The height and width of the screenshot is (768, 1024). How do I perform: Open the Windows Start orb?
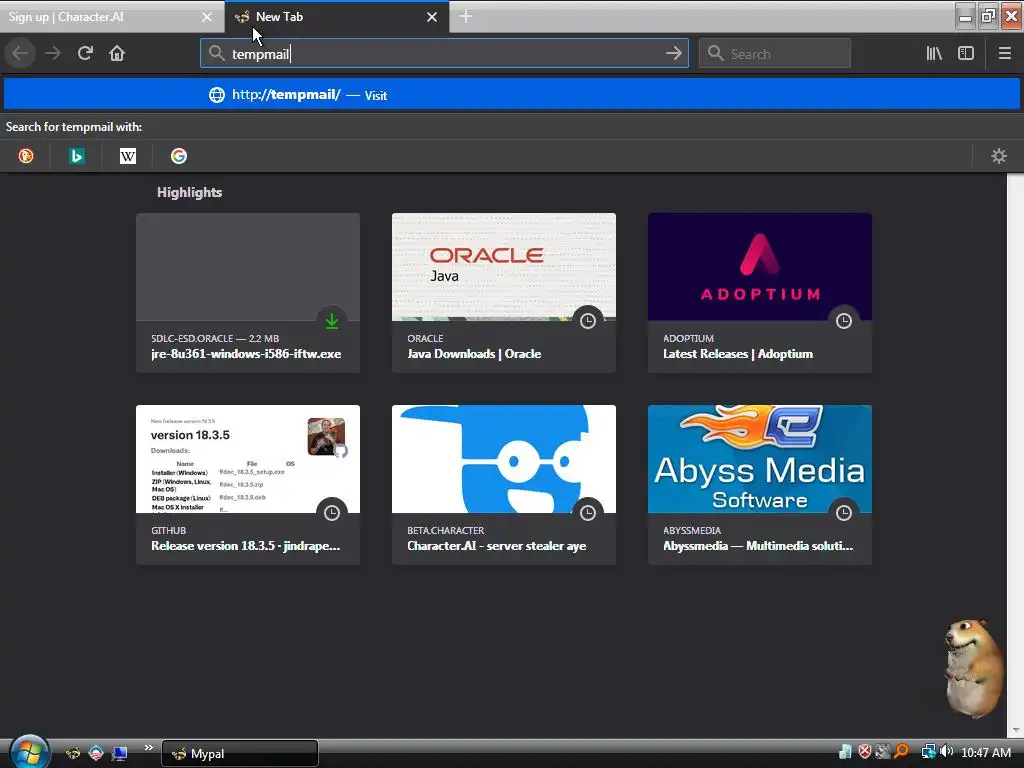click(x=29, y=752)
